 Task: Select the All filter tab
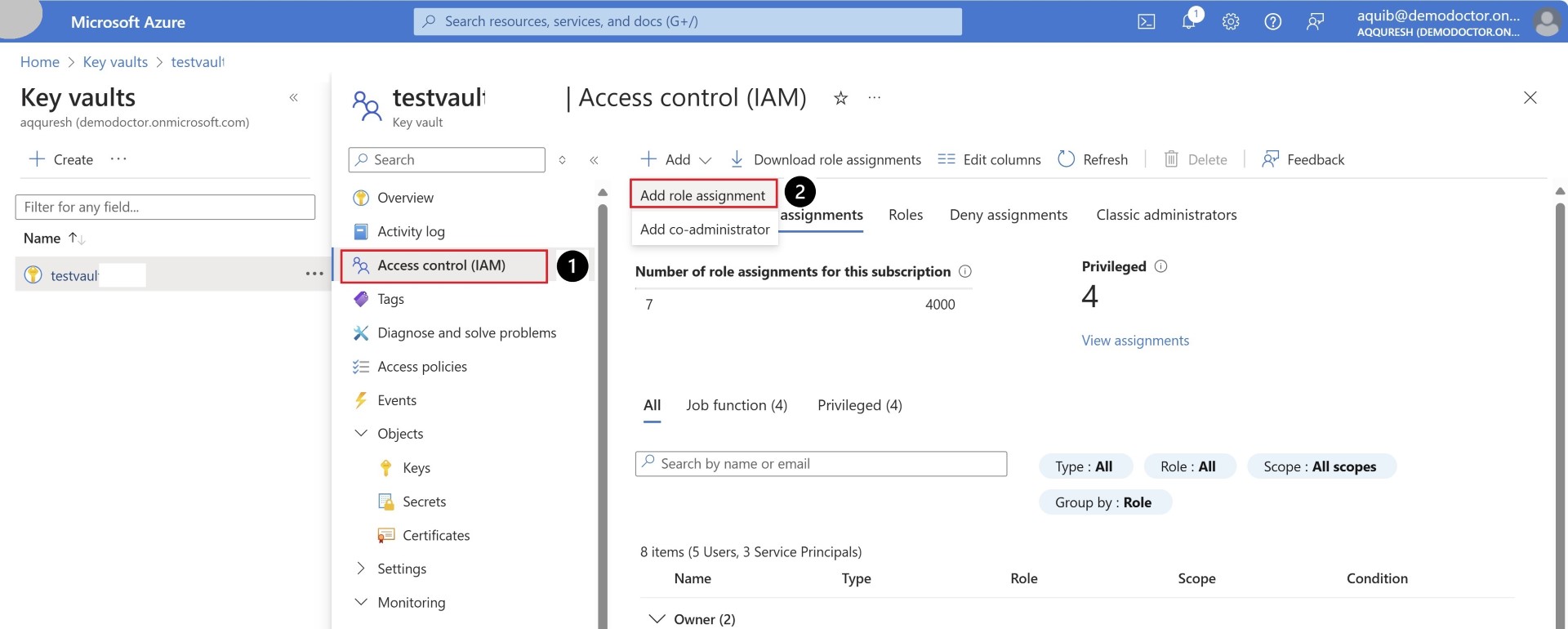point(652,405)
